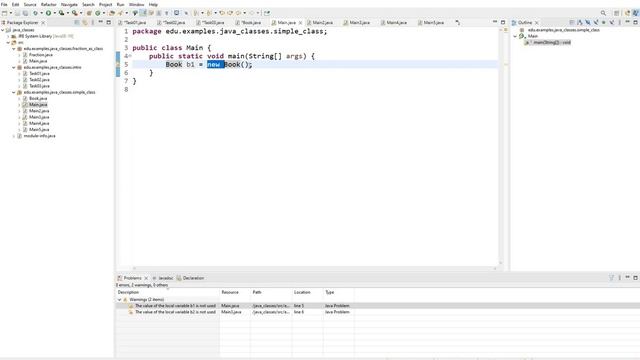Open dropdown arrow next to Debug icon
Image resolution: width=640 pixels, height=360 pixels.
(41, 13)
